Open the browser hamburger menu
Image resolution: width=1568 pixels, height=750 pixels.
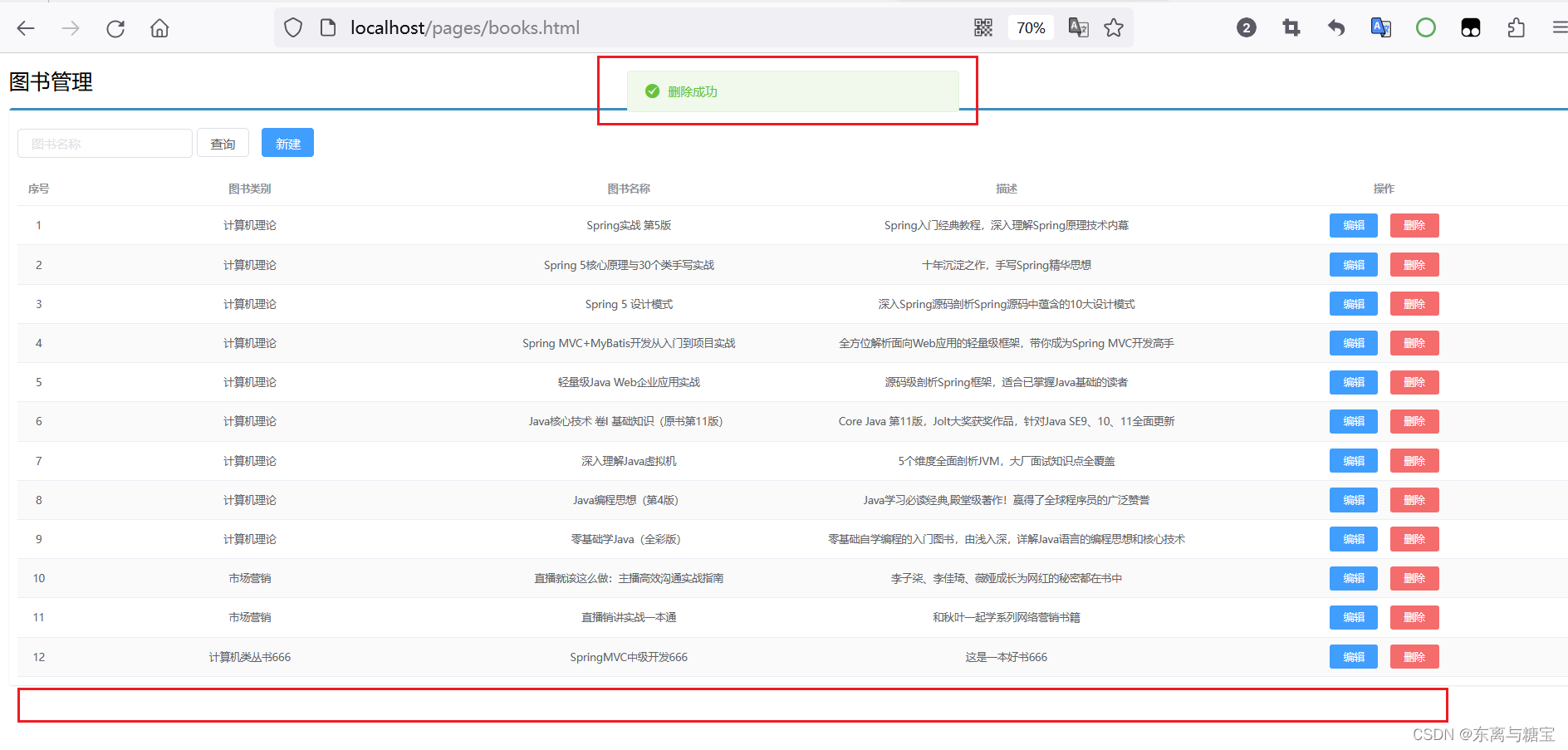pyautogui.click(x=1560, y=28)
